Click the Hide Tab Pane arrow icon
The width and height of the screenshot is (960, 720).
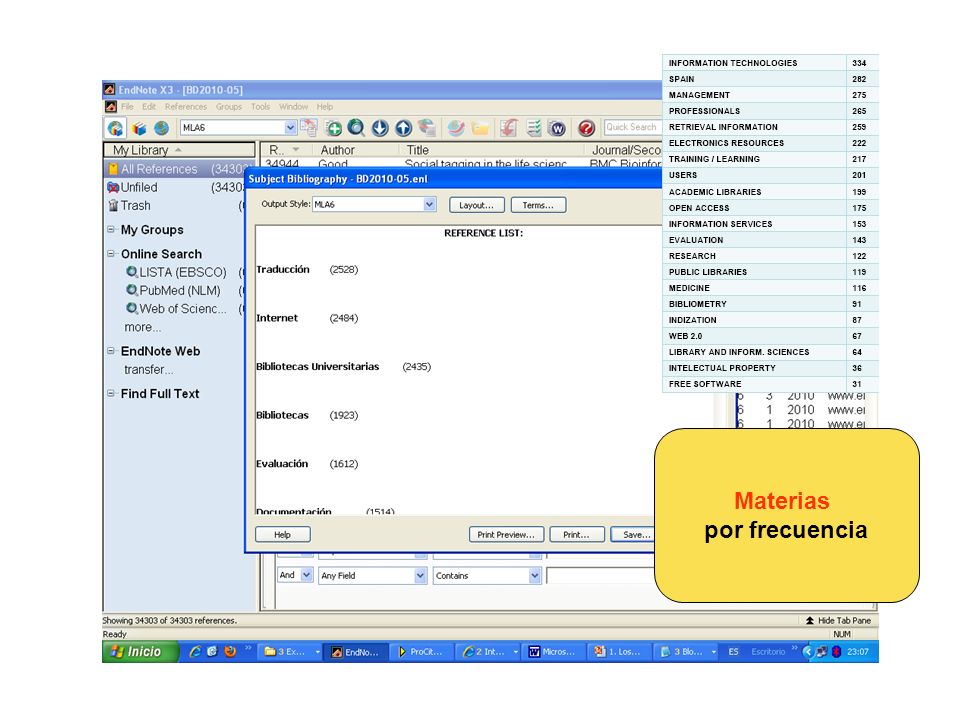pos(810,620)
